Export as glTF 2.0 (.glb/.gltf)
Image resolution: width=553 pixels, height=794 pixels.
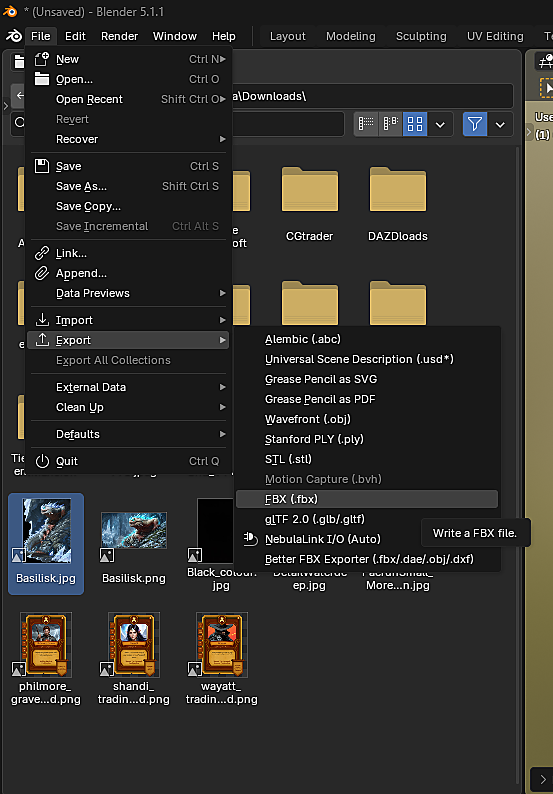coord(367,519)
